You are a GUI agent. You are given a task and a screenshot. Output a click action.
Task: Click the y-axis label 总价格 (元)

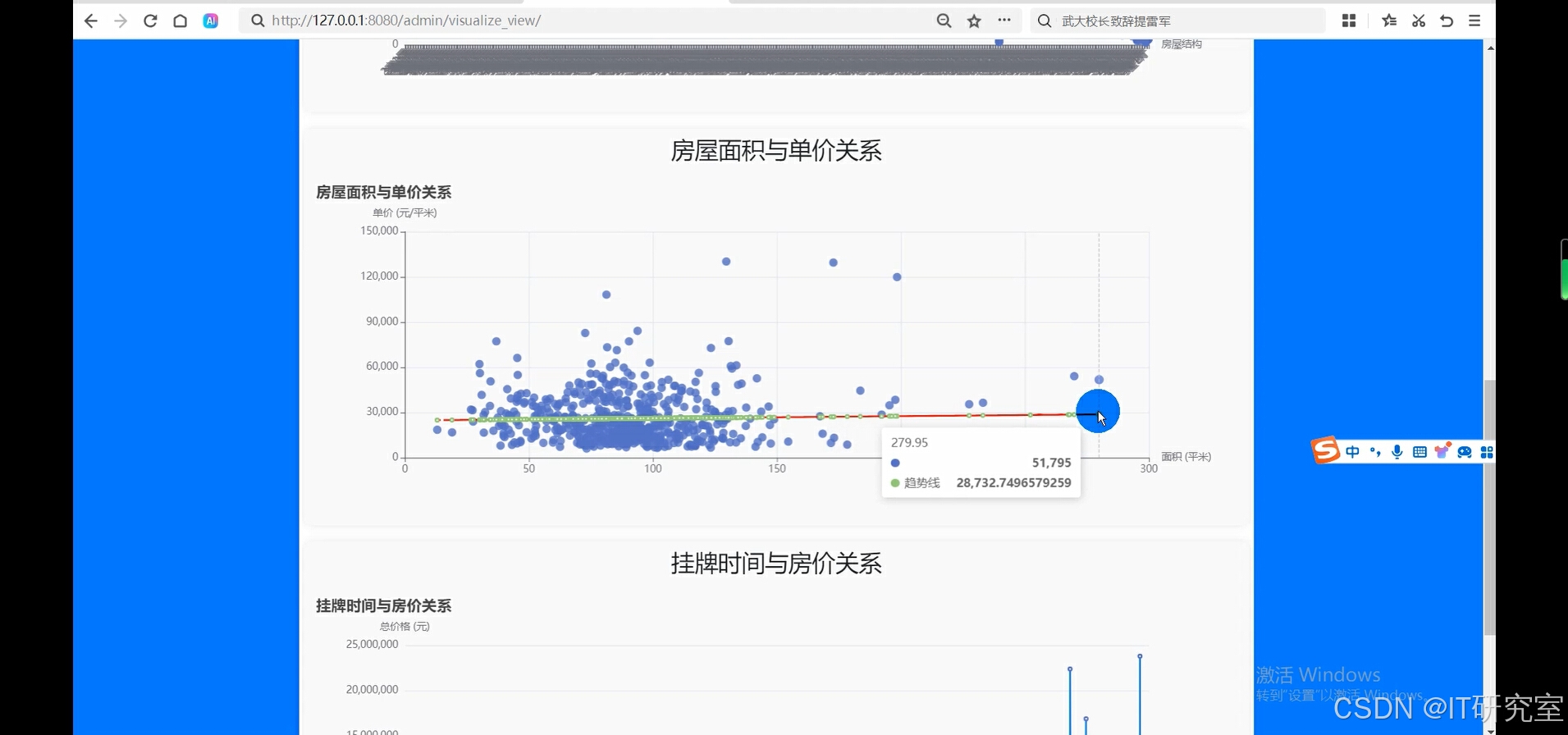click(405, 626)
